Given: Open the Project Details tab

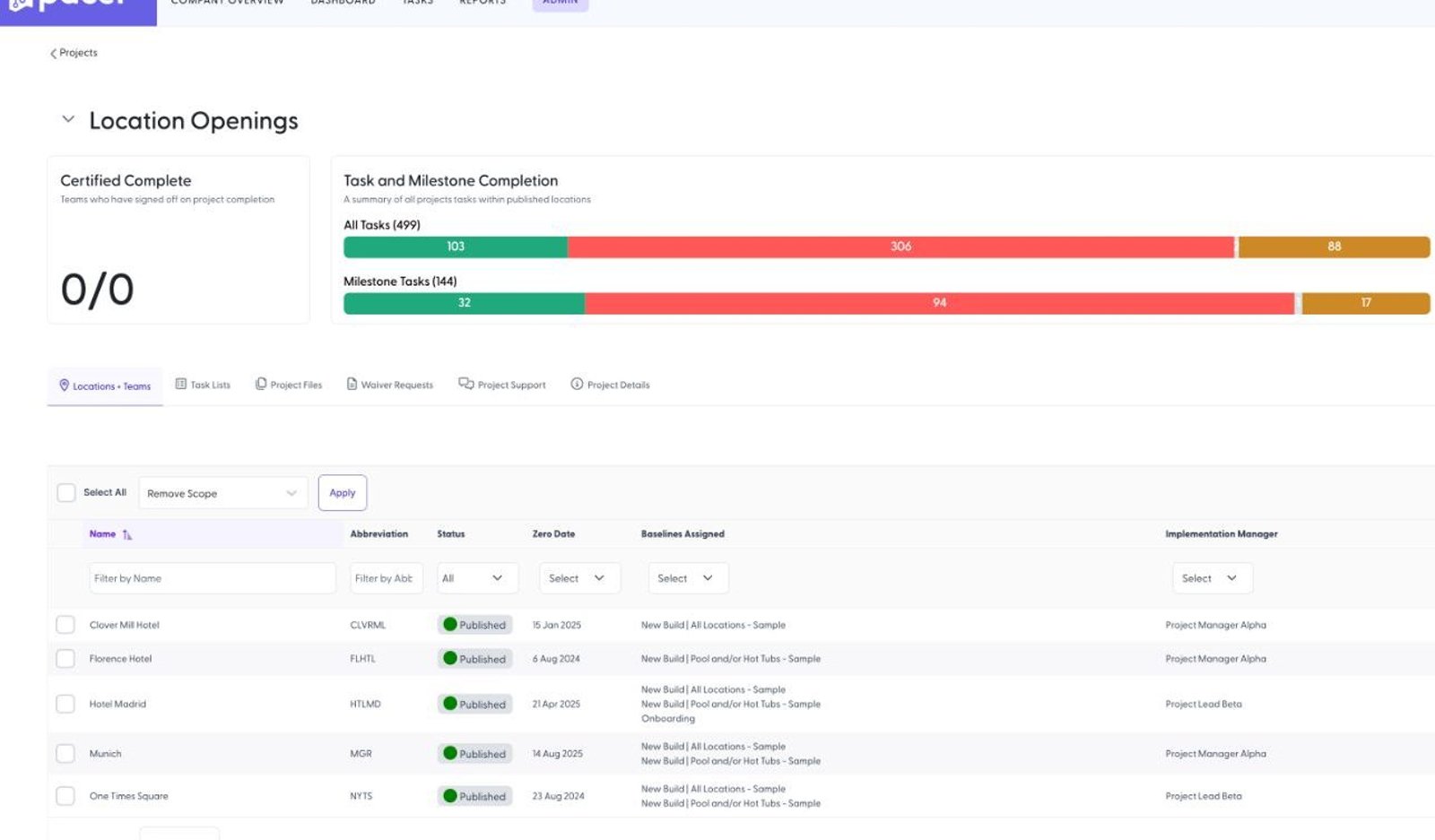Looking at the screenshot, I should click(610, 385).
